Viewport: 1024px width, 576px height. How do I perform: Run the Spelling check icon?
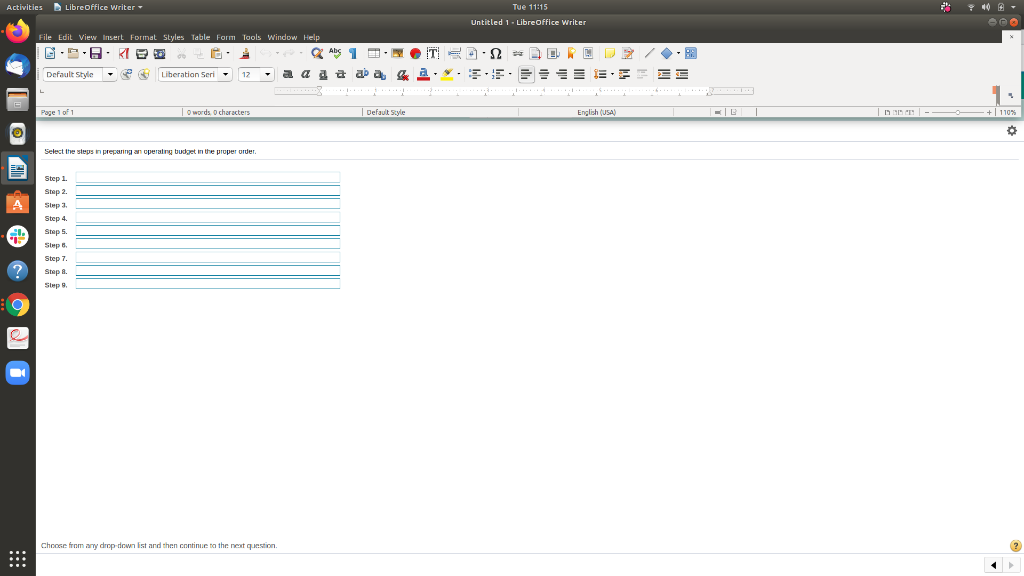(x=335, y=54)
